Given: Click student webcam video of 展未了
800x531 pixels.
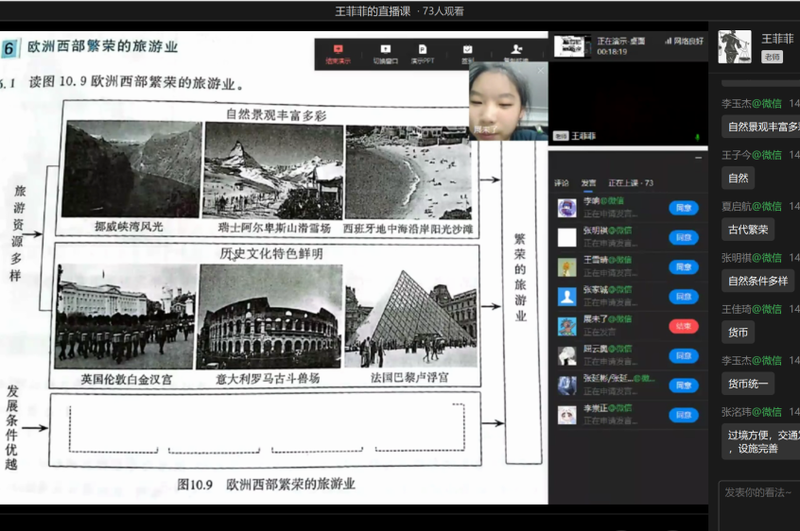Looking at the screenshot, I should [x=508, y=102].
